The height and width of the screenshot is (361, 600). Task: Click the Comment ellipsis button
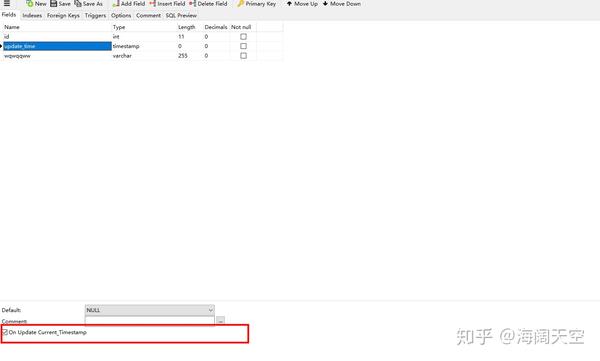coord(220,320)
